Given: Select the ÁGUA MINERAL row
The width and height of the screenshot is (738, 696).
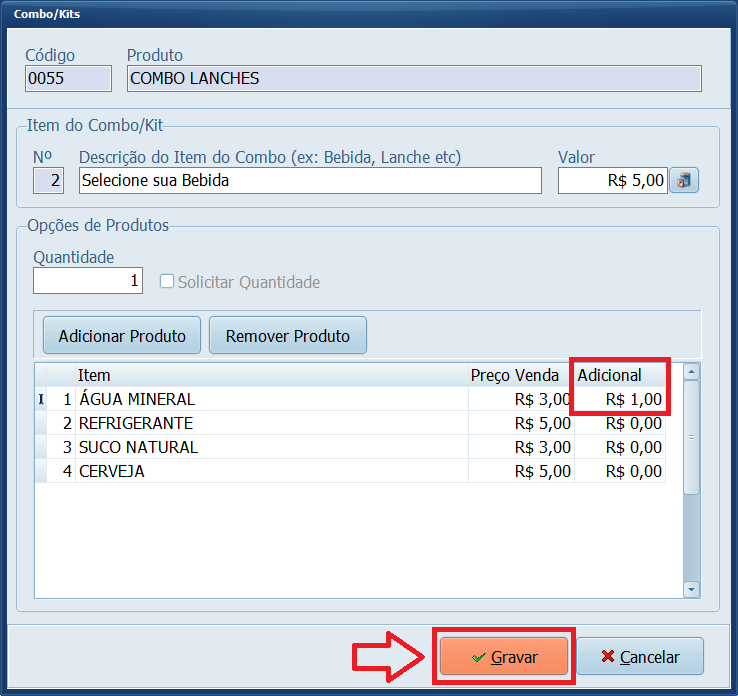Looking at the screenshot, I should click(350, 399).
